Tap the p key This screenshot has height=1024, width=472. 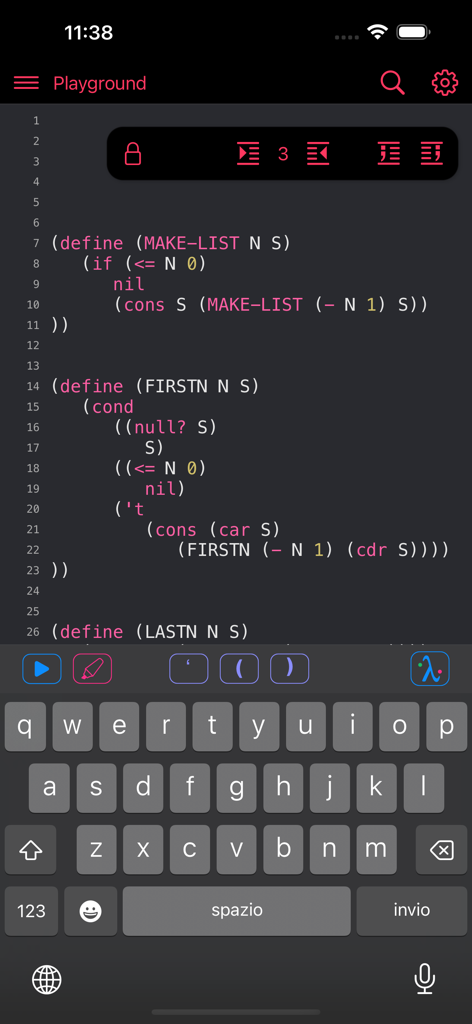click(x=447, y=726)
